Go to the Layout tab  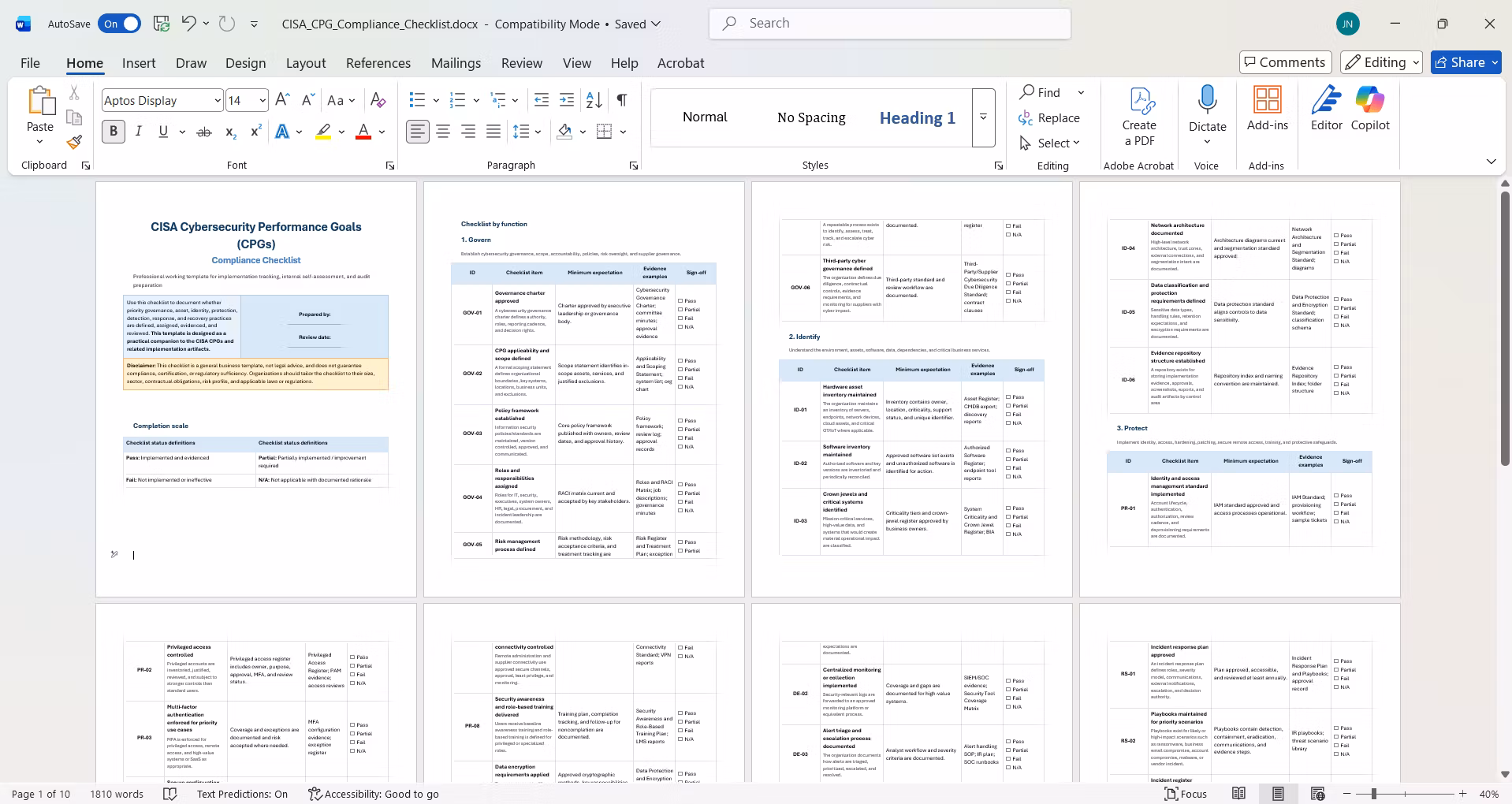(306, 63)
